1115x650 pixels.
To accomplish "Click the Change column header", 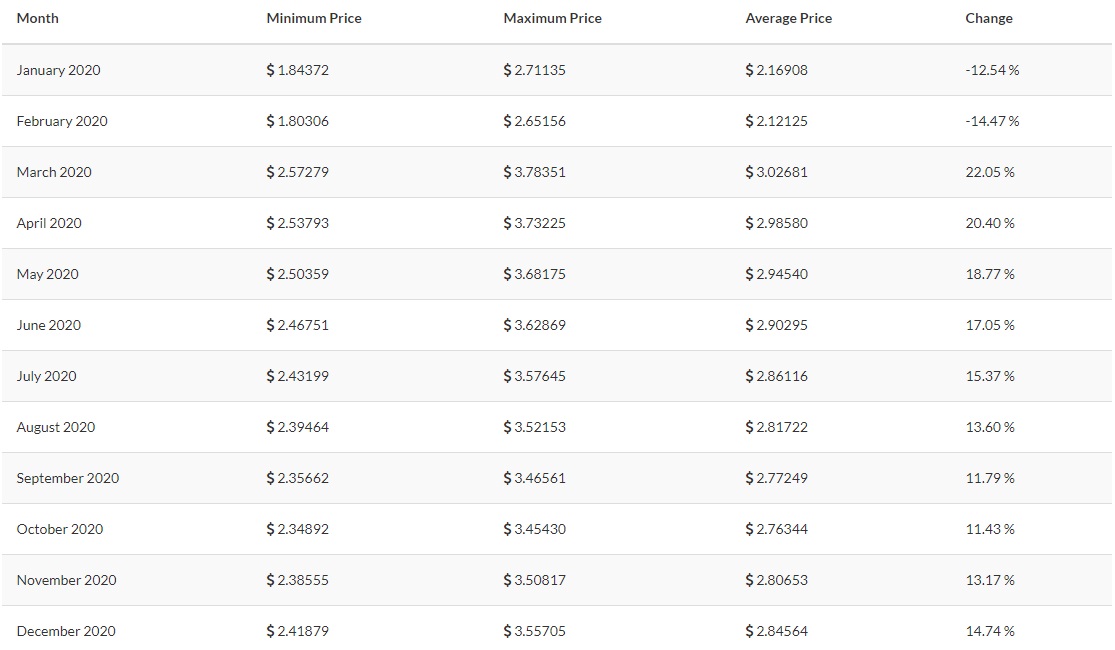I will [988, 18].
